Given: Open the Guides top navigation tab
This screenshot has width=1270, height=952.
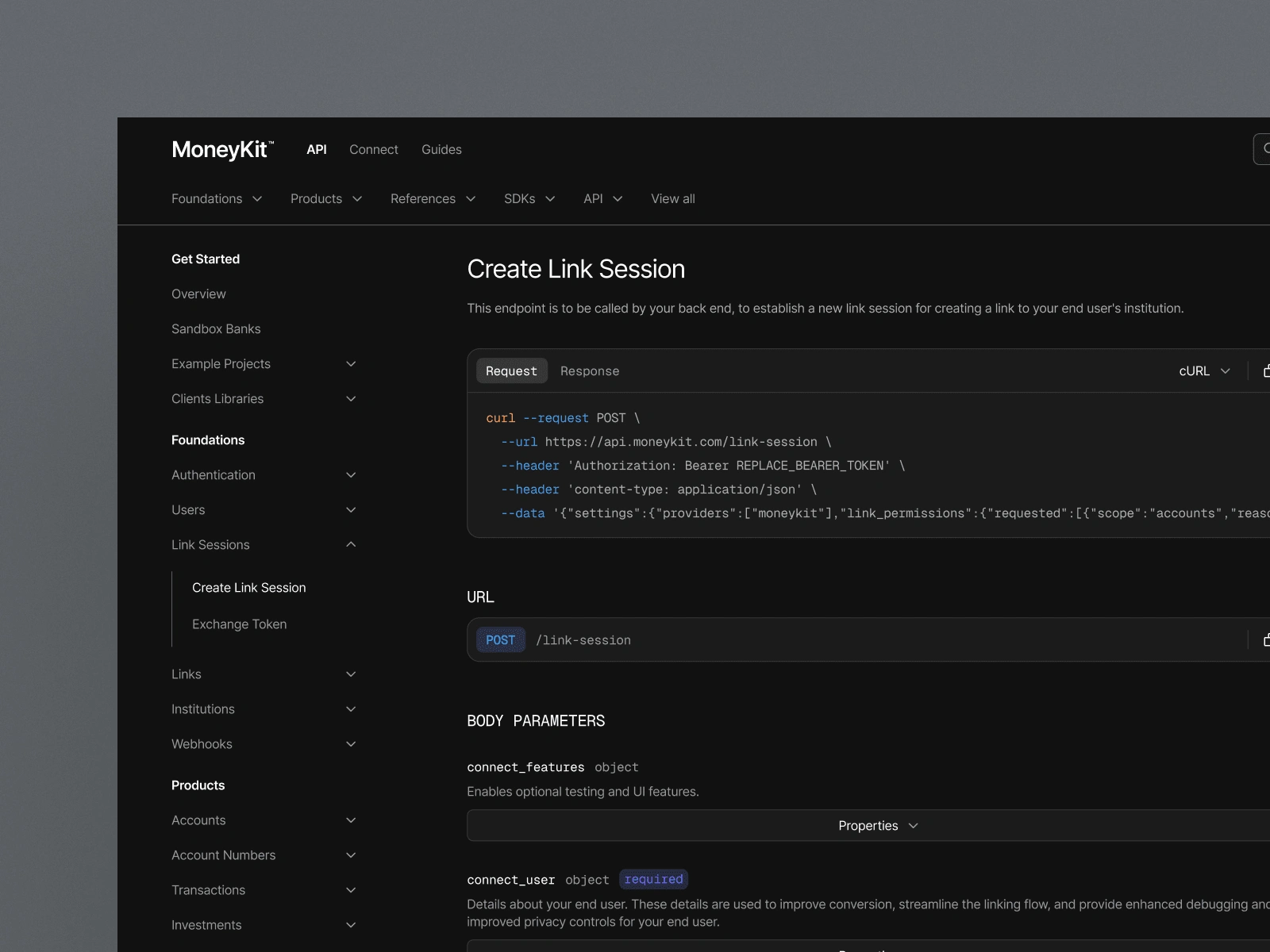Looking at the screenshot, I should tap(441, 149).
